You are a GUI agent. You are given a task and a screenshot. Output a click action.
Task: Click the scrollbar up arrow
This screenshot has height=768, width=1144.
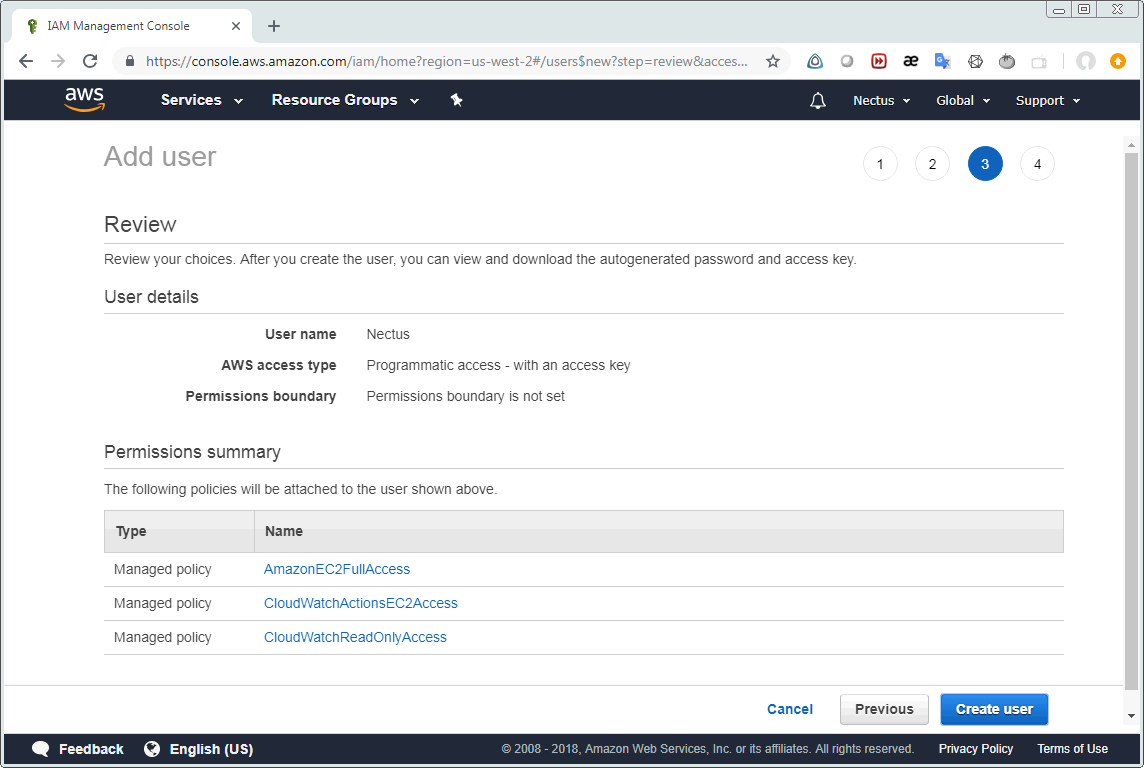(1132, 144)
